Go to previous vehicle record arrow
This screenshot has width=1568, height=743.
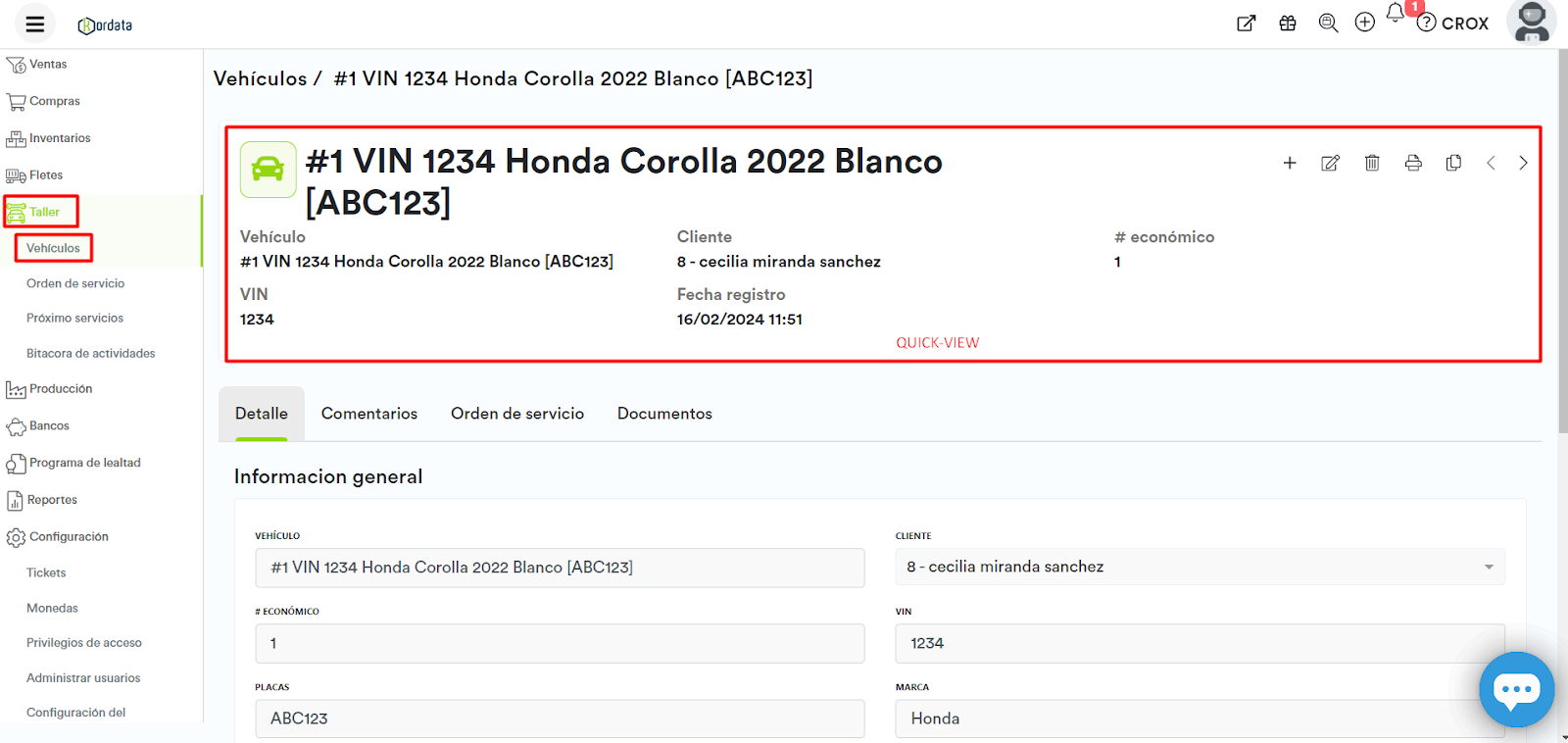[1491, 164]
